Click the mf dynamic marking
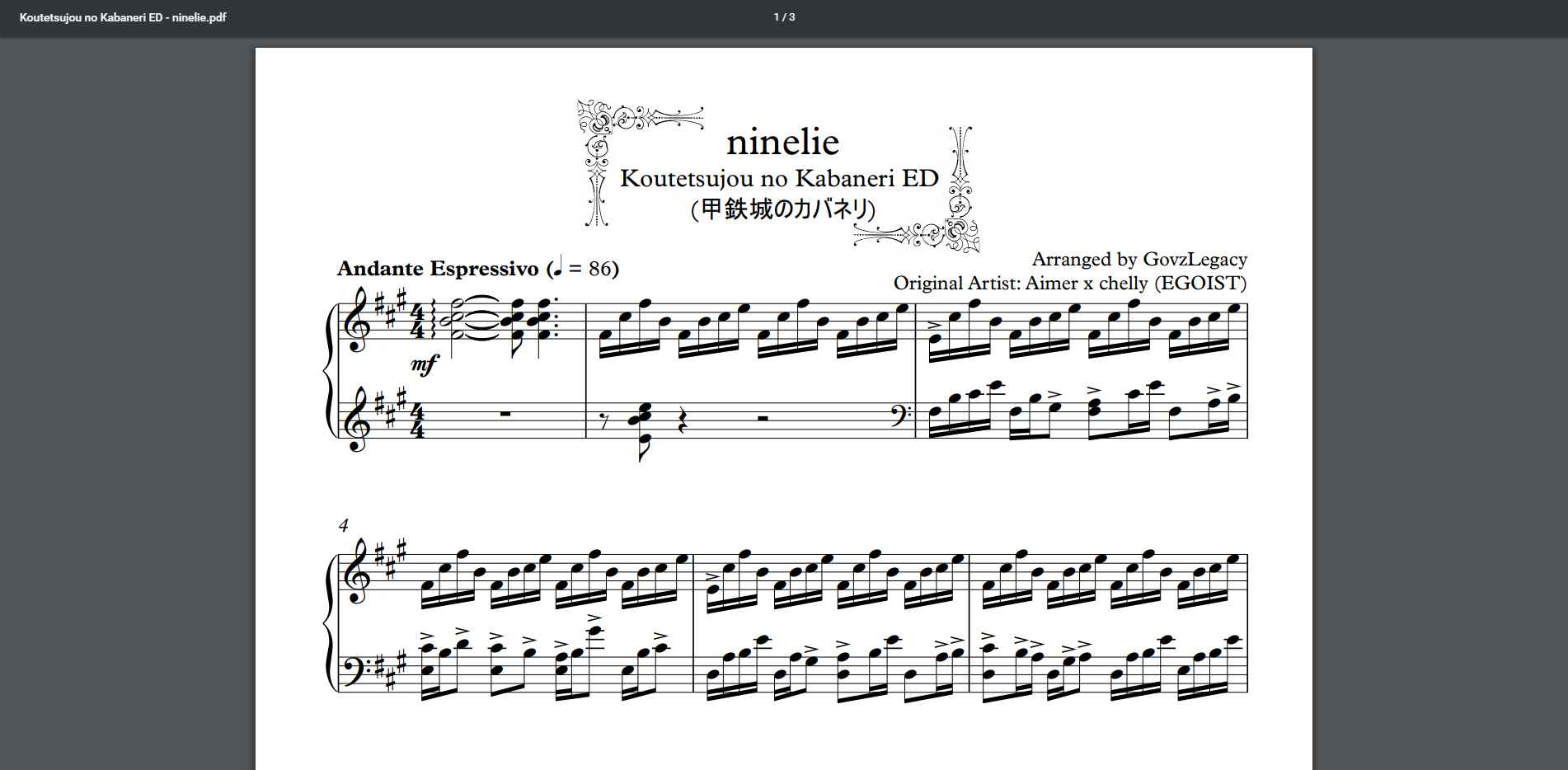Image resolution: width=1568 pixels, height=770 pixels. (x=425, y=364)
